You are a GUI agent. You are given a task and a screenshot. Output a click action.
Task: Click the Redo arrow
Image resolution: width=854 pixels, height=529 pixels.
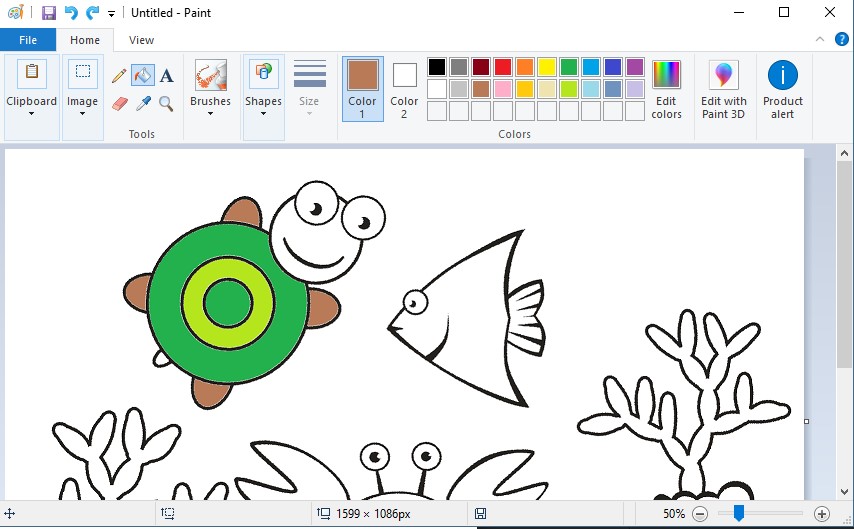(93, 13)
